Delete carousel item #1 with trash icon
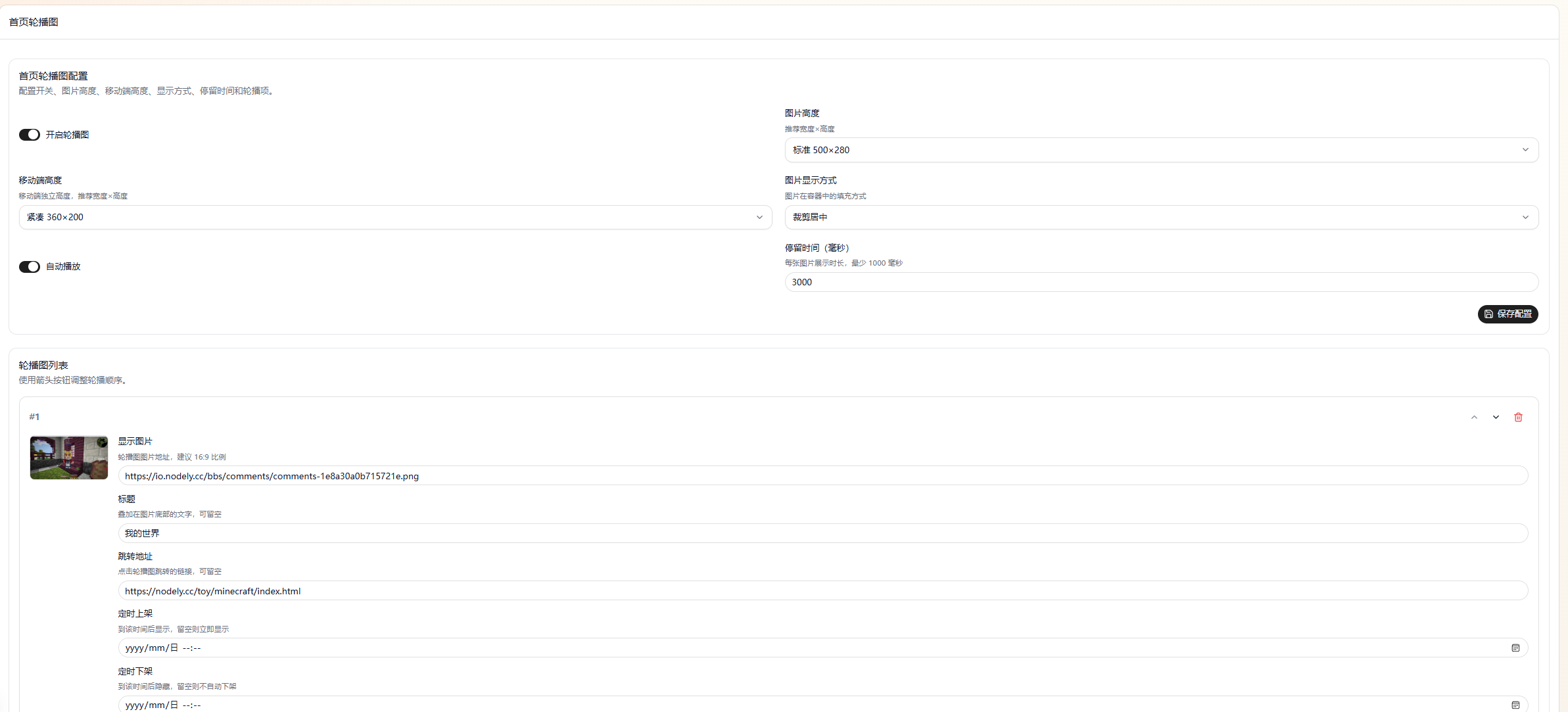The width and height of the screenshot is (1568, 712). 1518,417
